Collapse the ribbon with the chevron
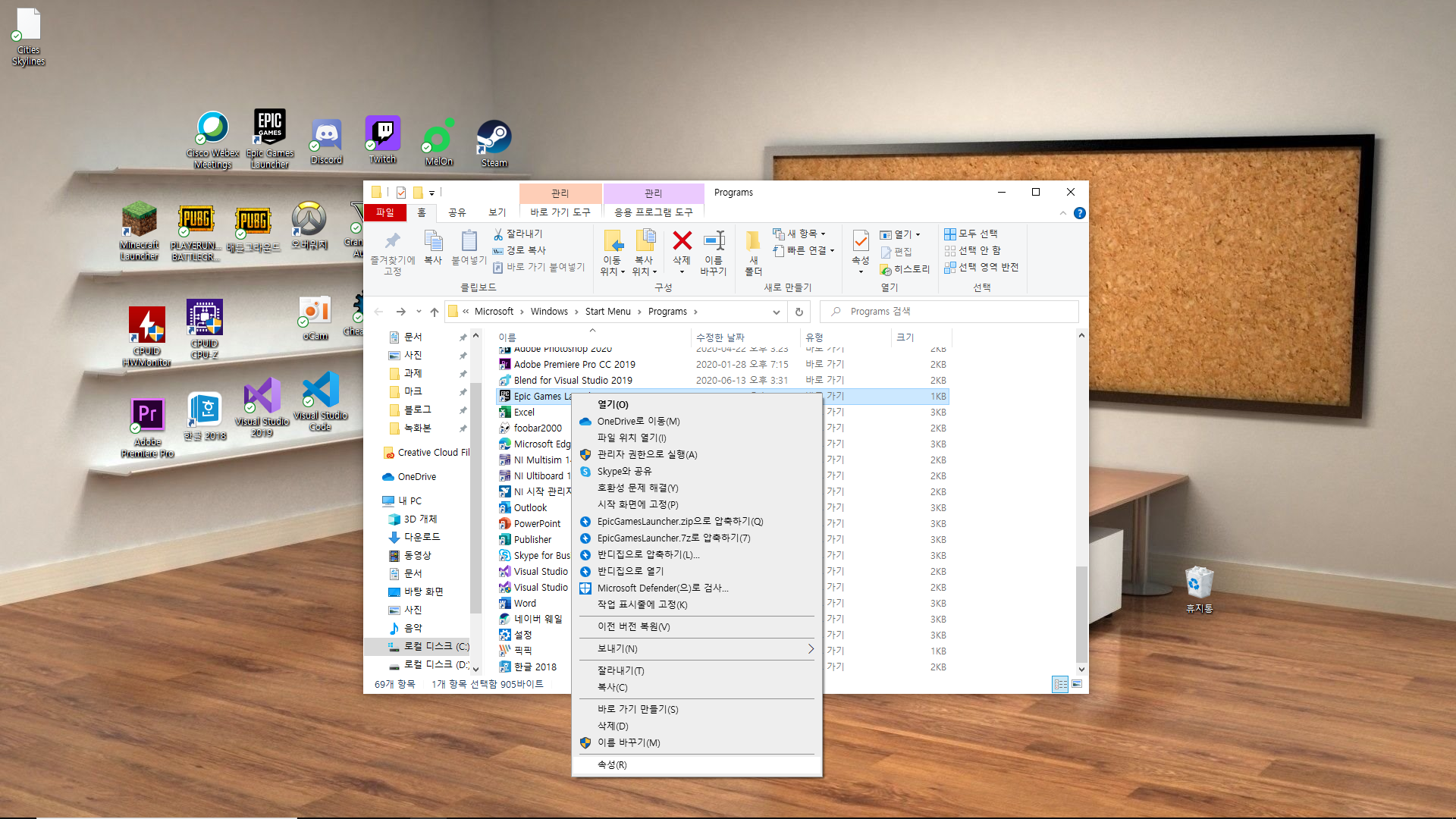Image resolution: width=1456 pixels, height=819 pixels. (1062, 213)
